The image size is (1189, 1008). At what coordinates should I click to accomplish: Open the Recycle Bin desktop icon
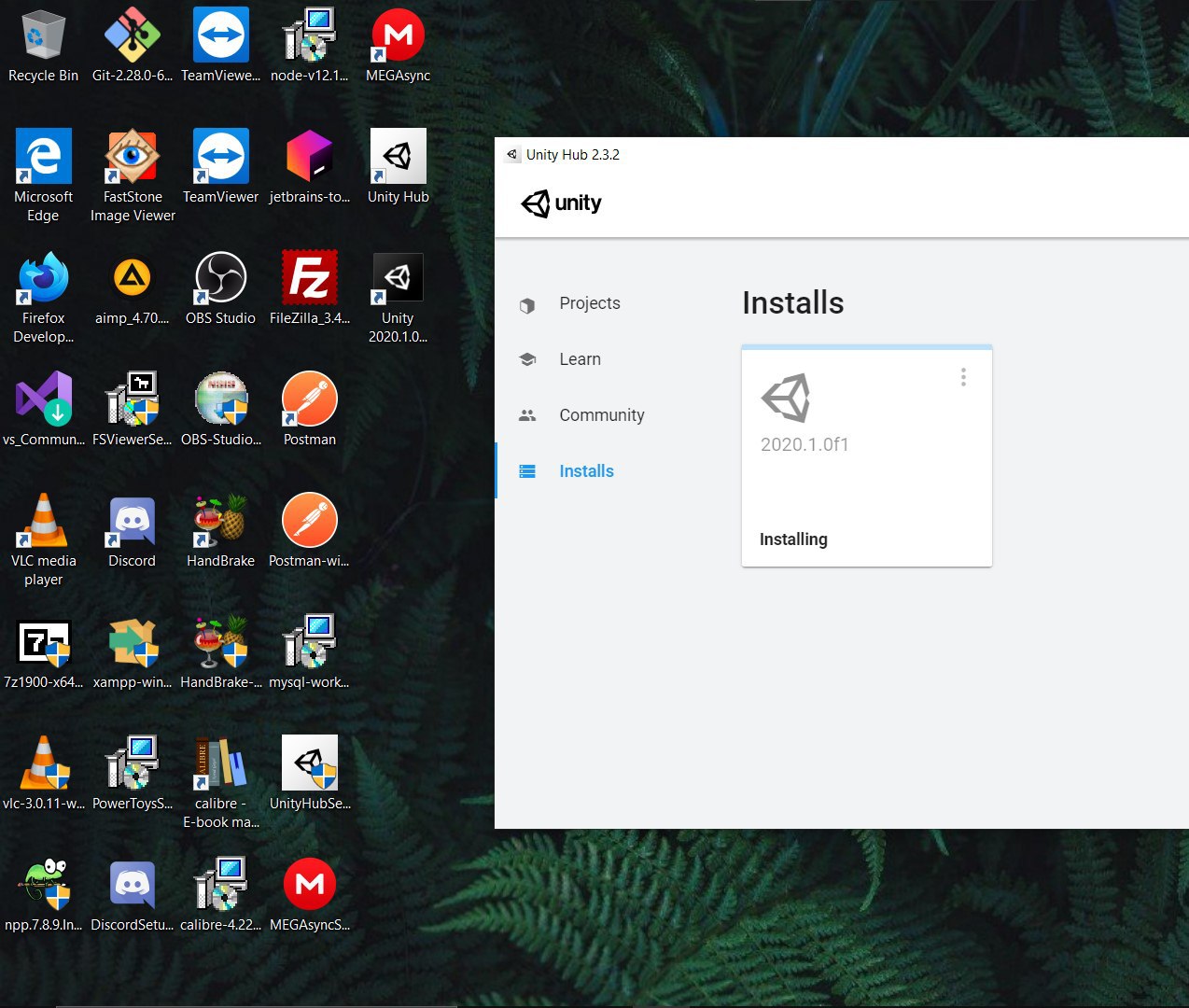click(43, 45)
